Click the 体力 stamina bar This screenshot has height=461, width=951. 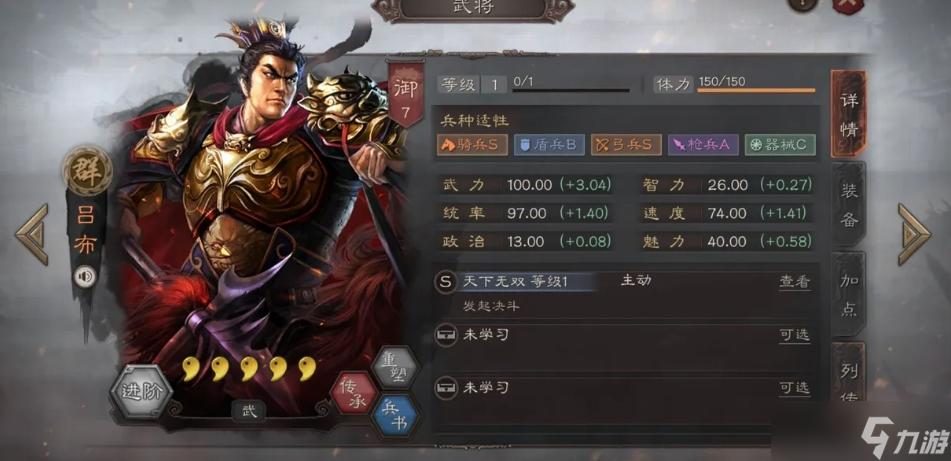pyautogui.click(x=756, y=90)
